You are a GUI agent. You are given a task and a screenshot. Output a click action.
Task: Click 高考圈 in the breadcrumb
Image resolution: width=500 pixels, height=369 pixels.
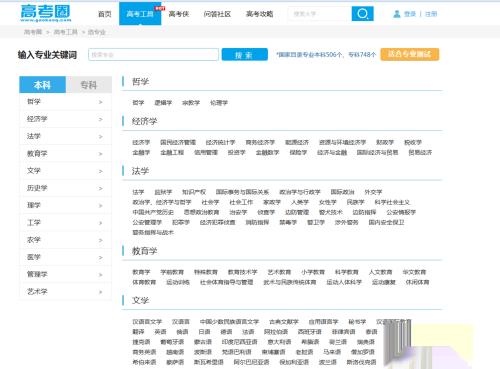click(33, 32)
